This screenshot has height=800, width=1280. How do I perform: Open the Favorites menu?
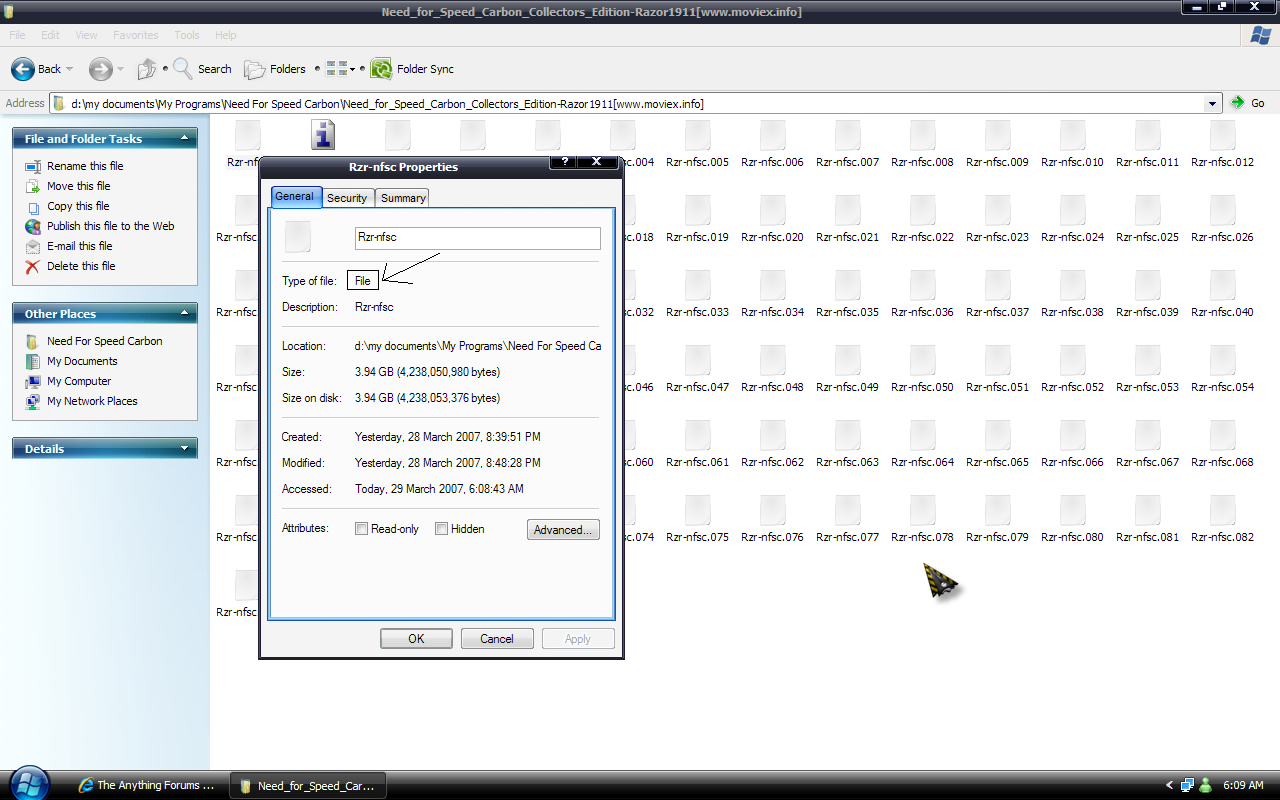pyautogui.click(x=136, y=35)
